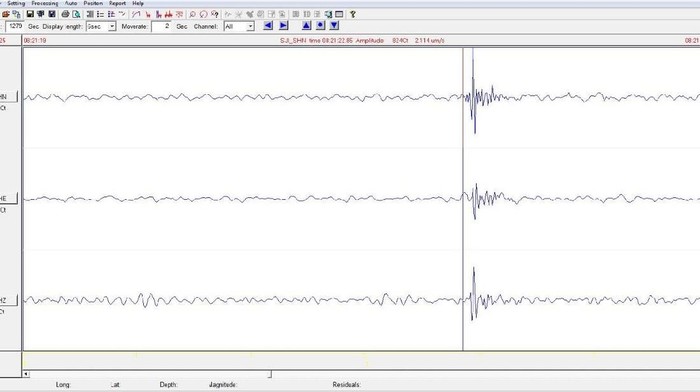Image resolution: width=700 pixels, height=392 pixels.
Task: Click the blue center dot button
Action: [x=320, y=26]
